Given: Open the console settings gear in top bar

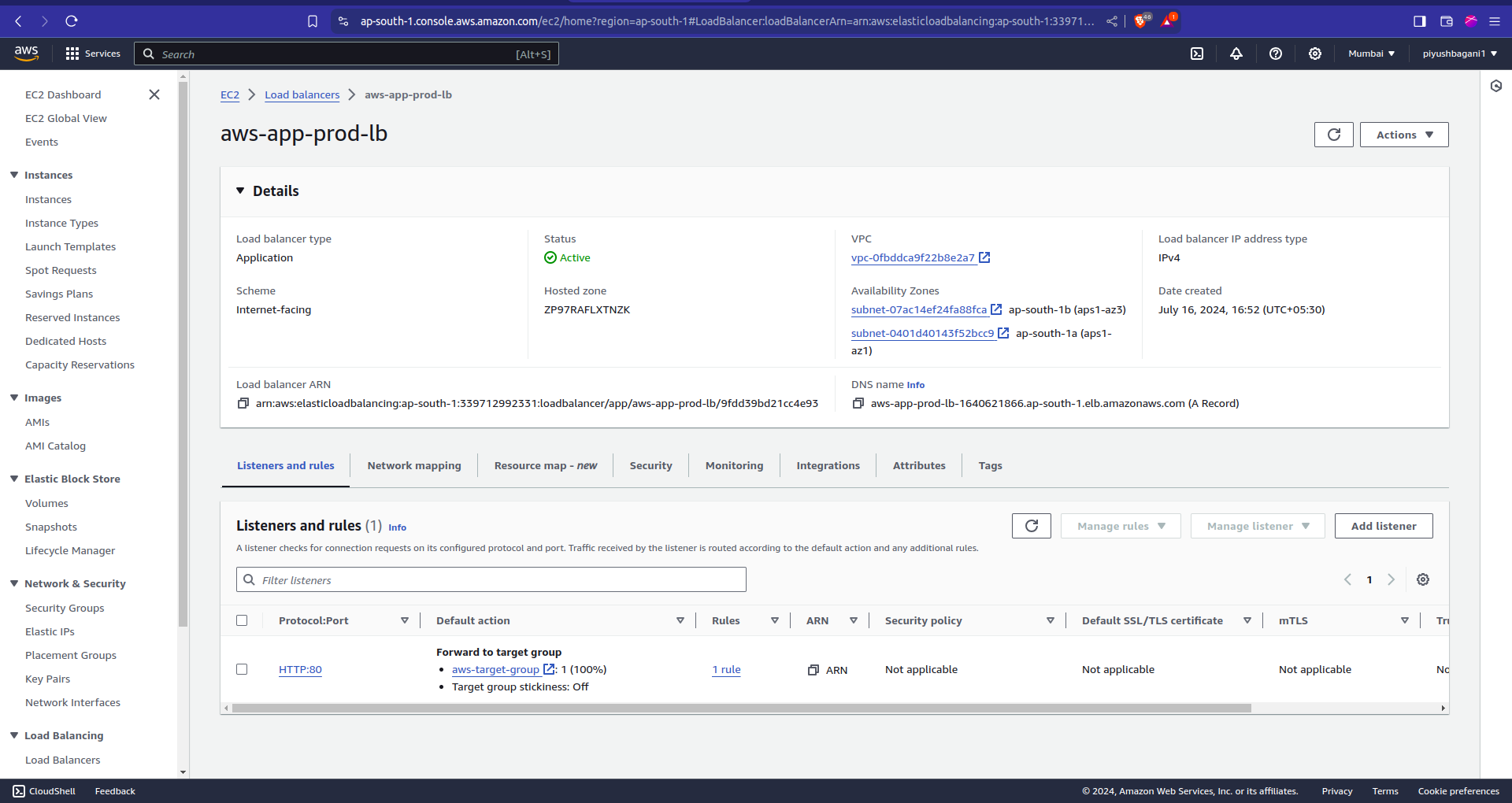Looking at the screenshot, I should tap(1315, 54).
